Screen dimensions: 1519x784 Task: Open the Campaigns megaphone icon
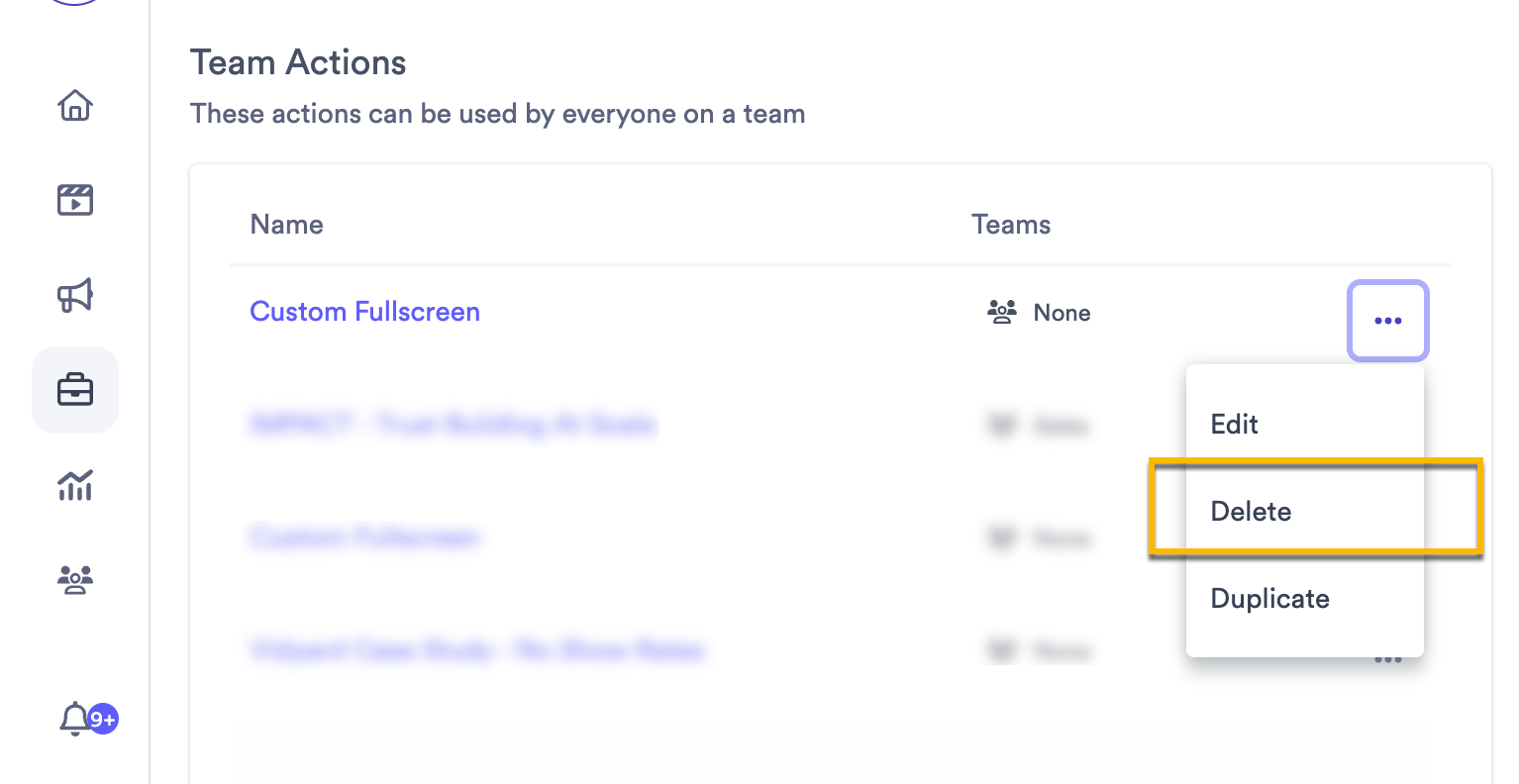coord(75,295)
